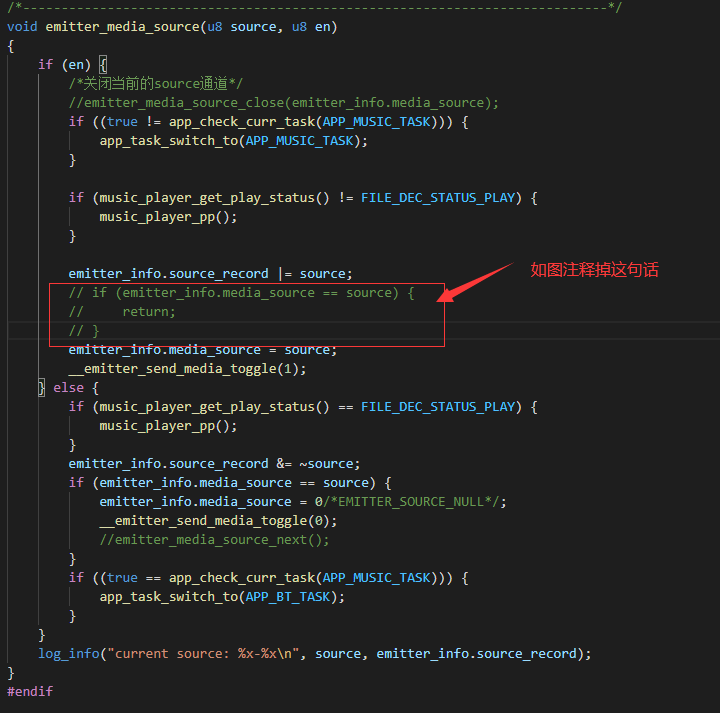Click EMITTER_SOURCE_NULL comment in assignment

pos(411,502)
